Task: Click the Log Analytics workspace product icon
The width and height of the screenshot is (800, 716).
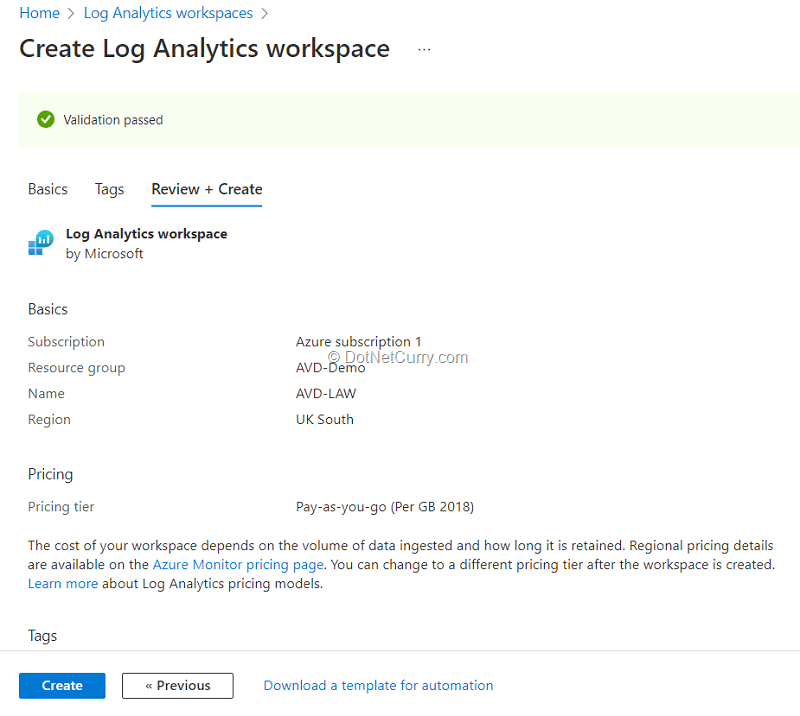Action: pos(41,242)
